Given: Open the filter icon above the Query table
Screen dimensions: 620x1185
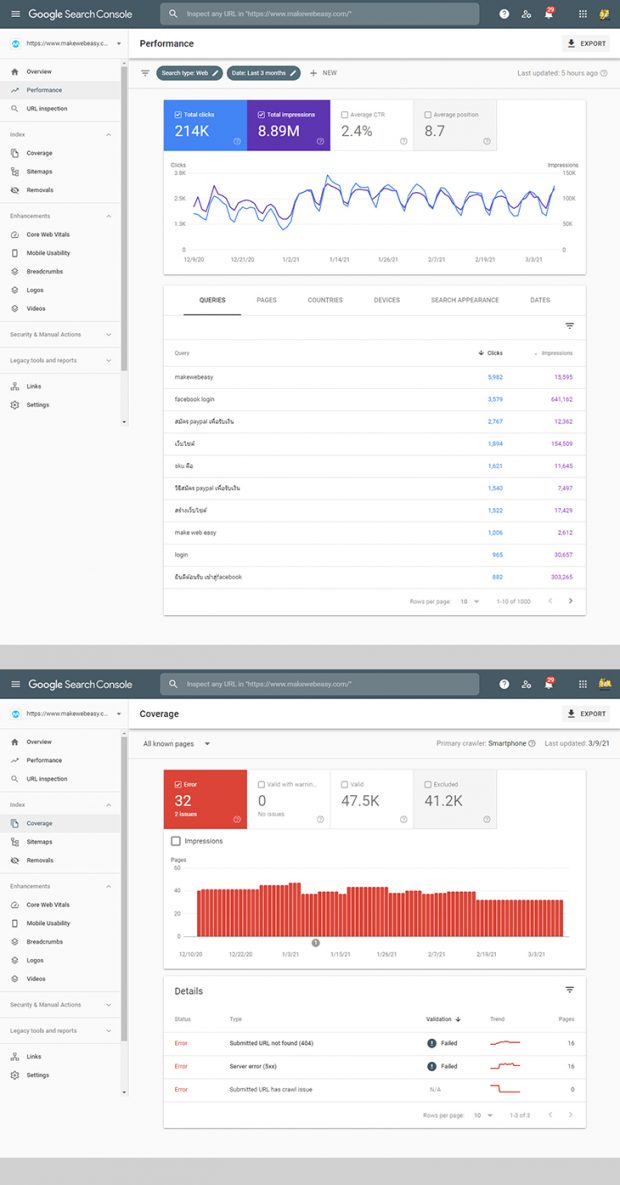Looking at the screenshot, I should pos(570,326).
